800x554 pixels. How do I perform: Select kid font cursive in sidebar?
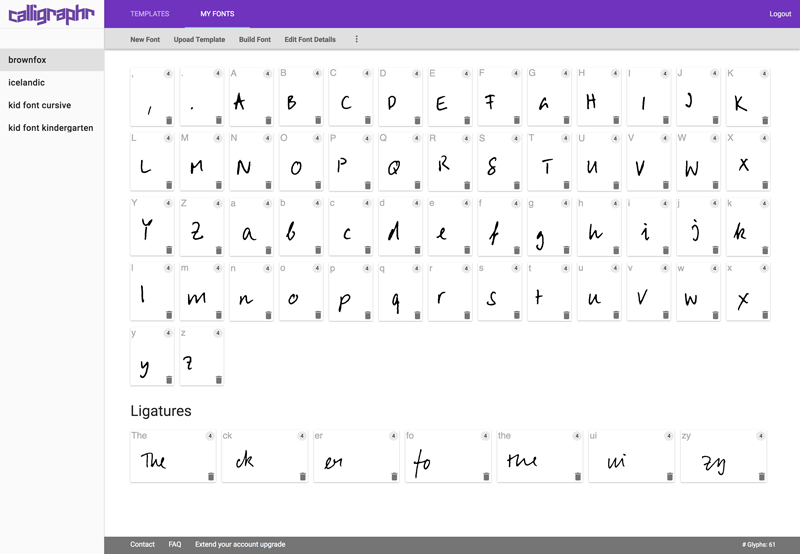click(x=39, y=105)
